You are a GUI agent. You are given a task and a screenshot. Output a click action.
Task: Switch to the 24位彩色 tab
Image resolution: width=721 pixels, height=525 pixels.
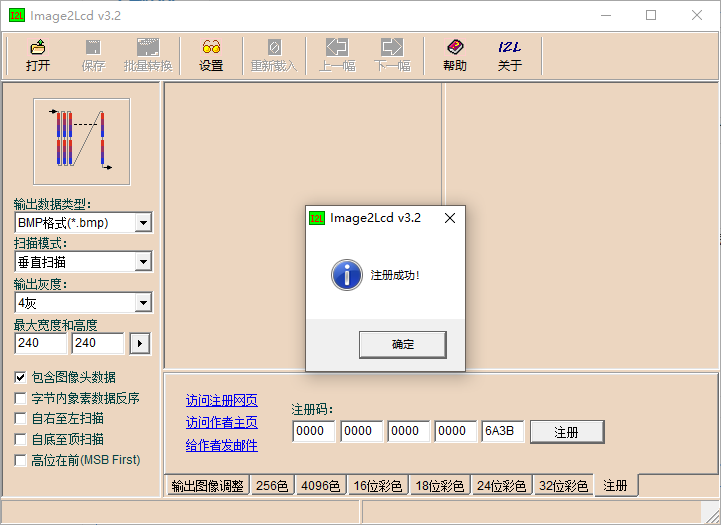pyautogui.click(x=501, y=485)
